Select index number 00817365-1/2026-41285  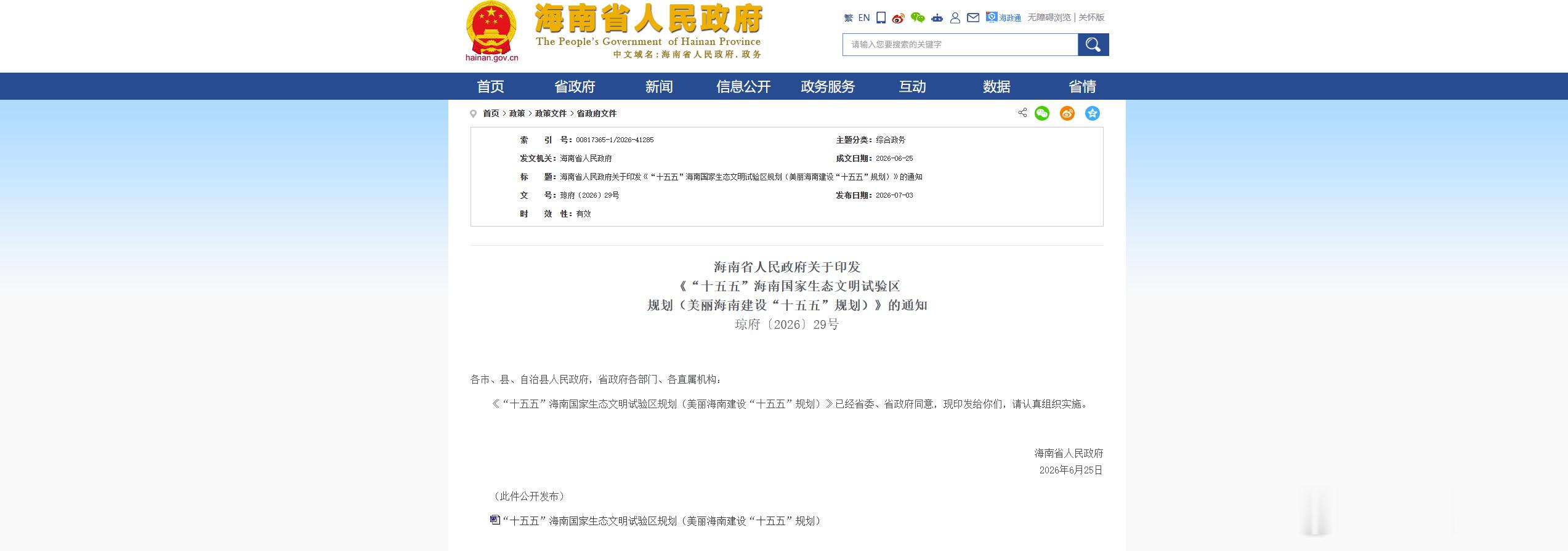pos(615,140)
